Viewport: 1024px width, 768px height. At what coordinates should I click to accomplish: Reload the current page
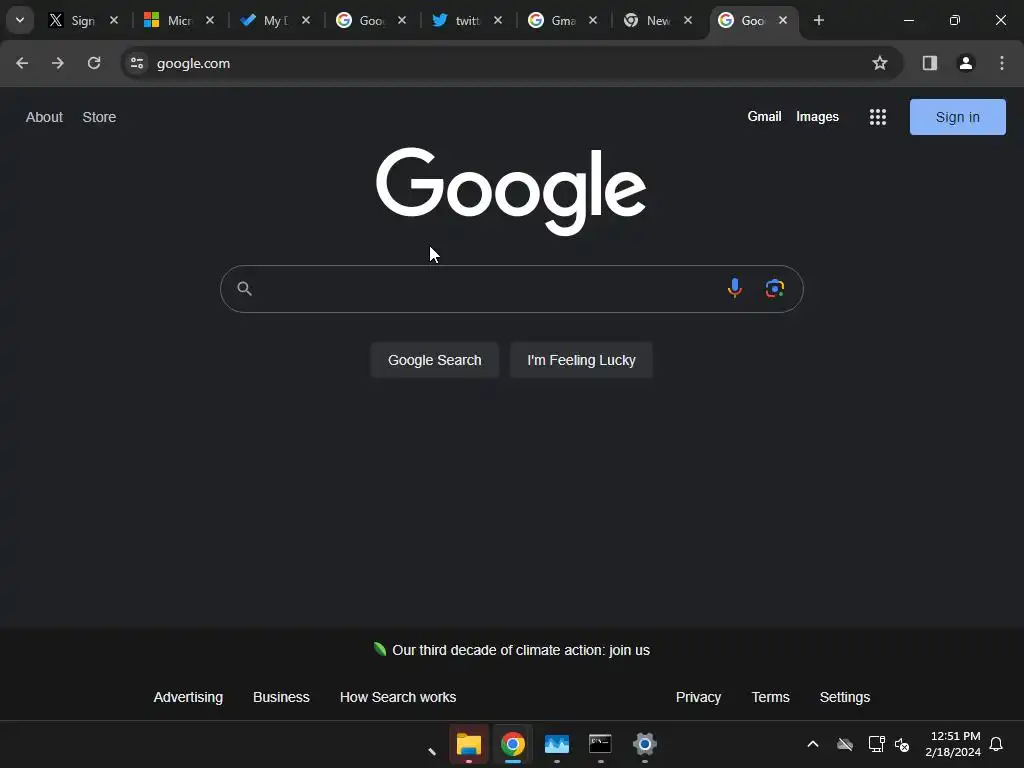94,63
